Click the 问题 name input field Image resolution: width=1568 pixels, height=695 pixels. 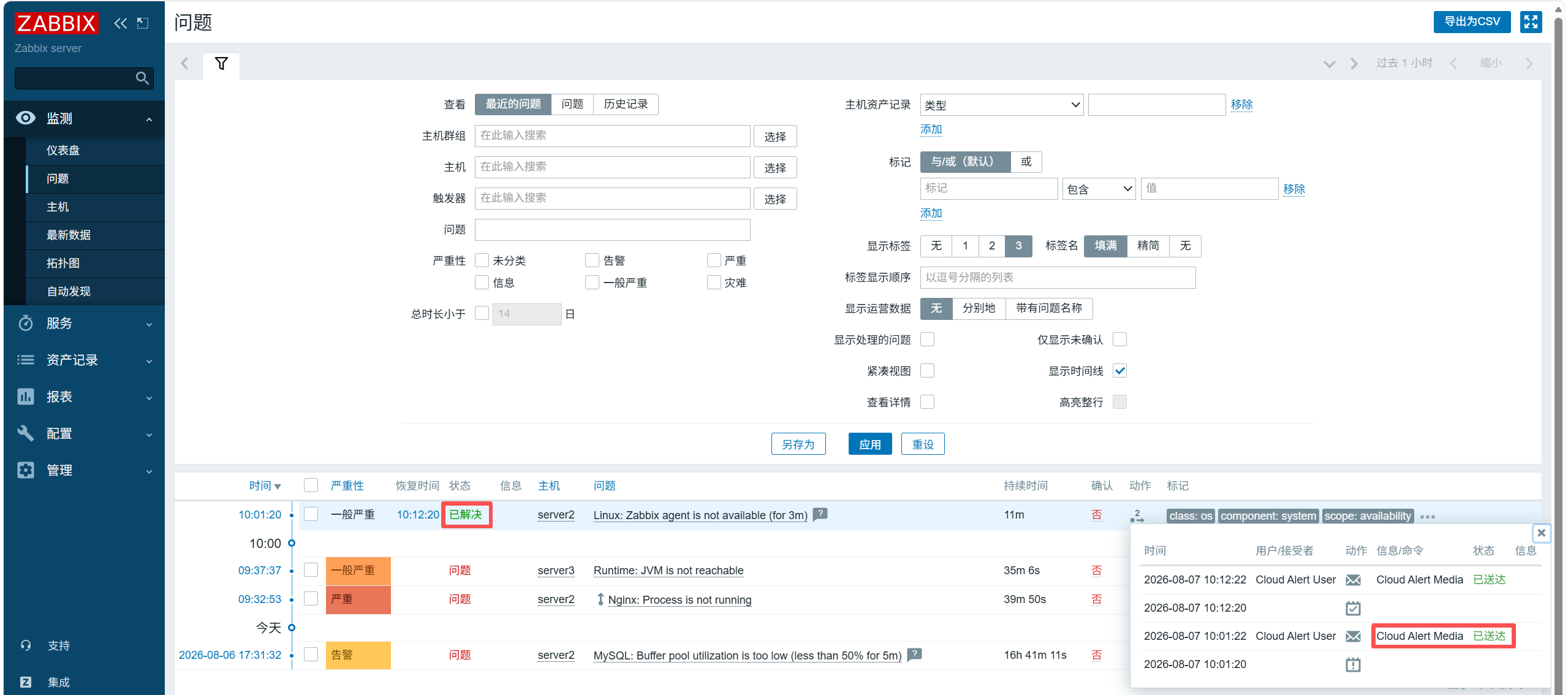point(612,229)
